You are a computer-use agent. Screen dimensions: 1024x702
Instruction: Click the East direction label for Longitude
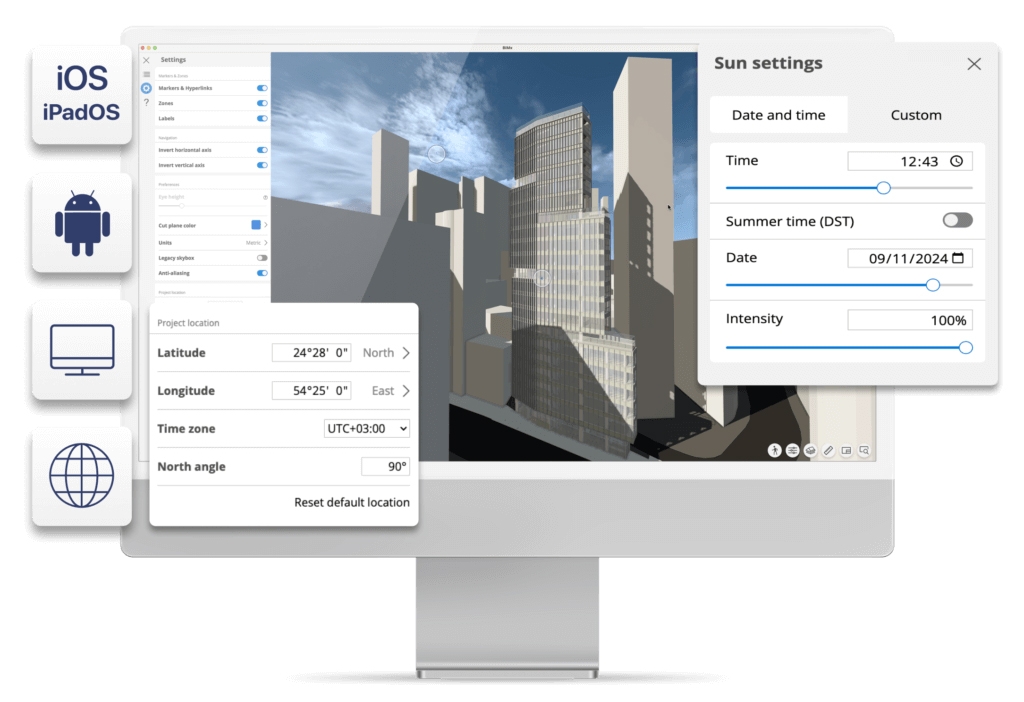[x=383, y=391]
